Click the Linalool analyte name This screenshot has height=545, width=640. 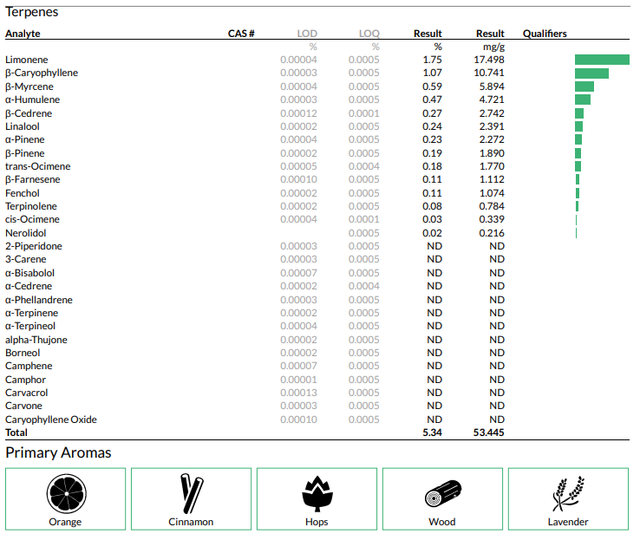[x=22, y=127]
